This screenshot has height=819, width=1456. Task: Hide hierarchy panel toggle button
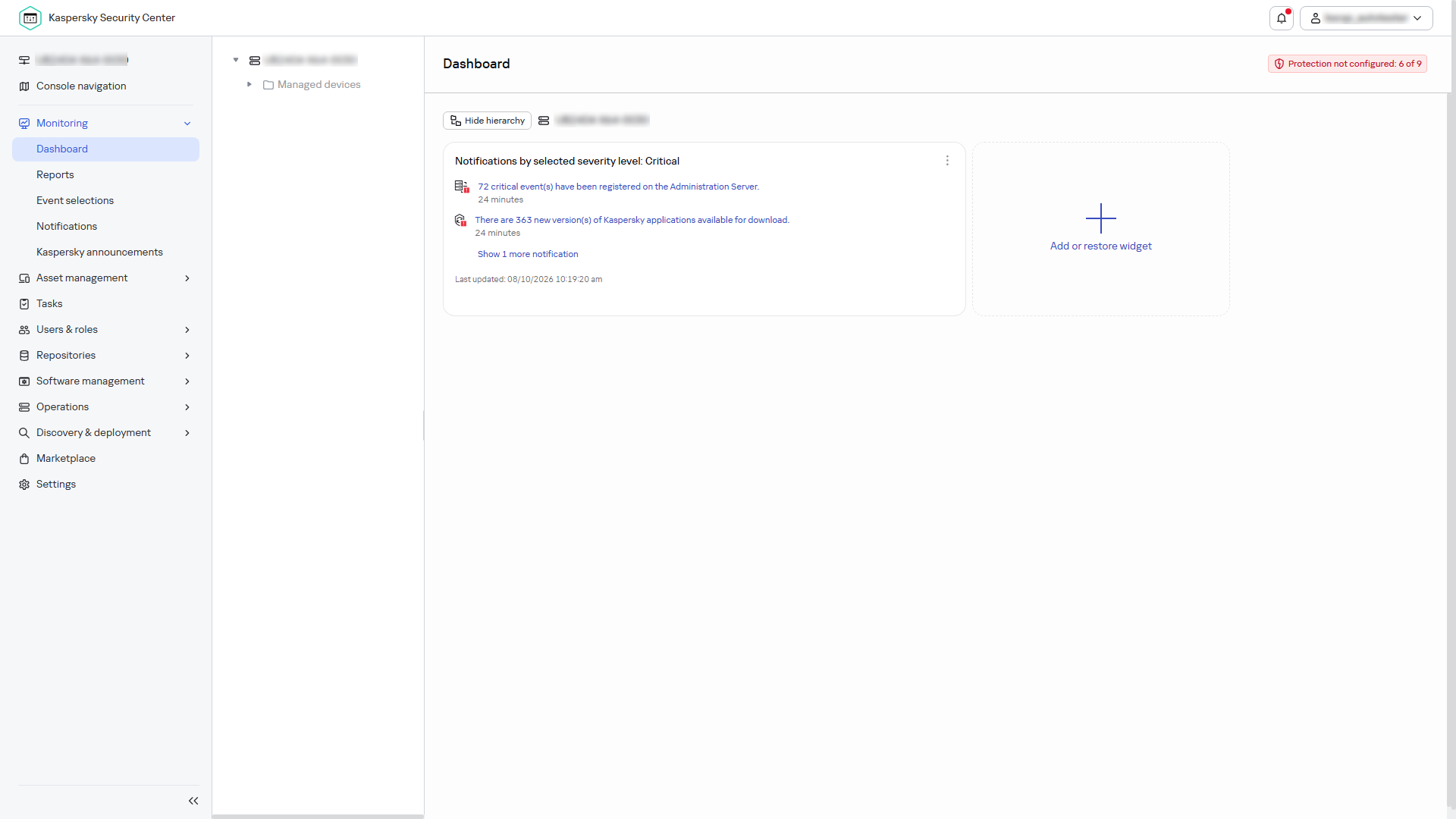[487, 121]
